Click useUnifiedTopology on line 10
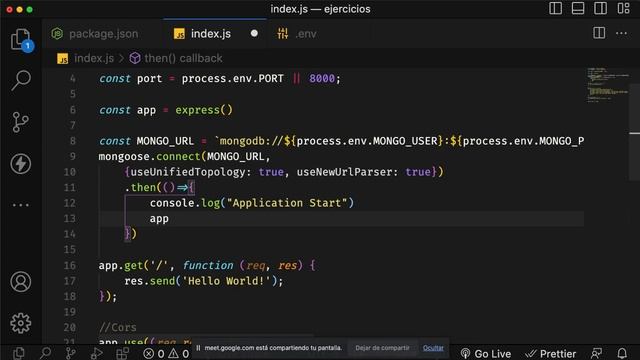The height and width of the screenshot is (360, 640). pyautogui.click(x=188, y=172)
